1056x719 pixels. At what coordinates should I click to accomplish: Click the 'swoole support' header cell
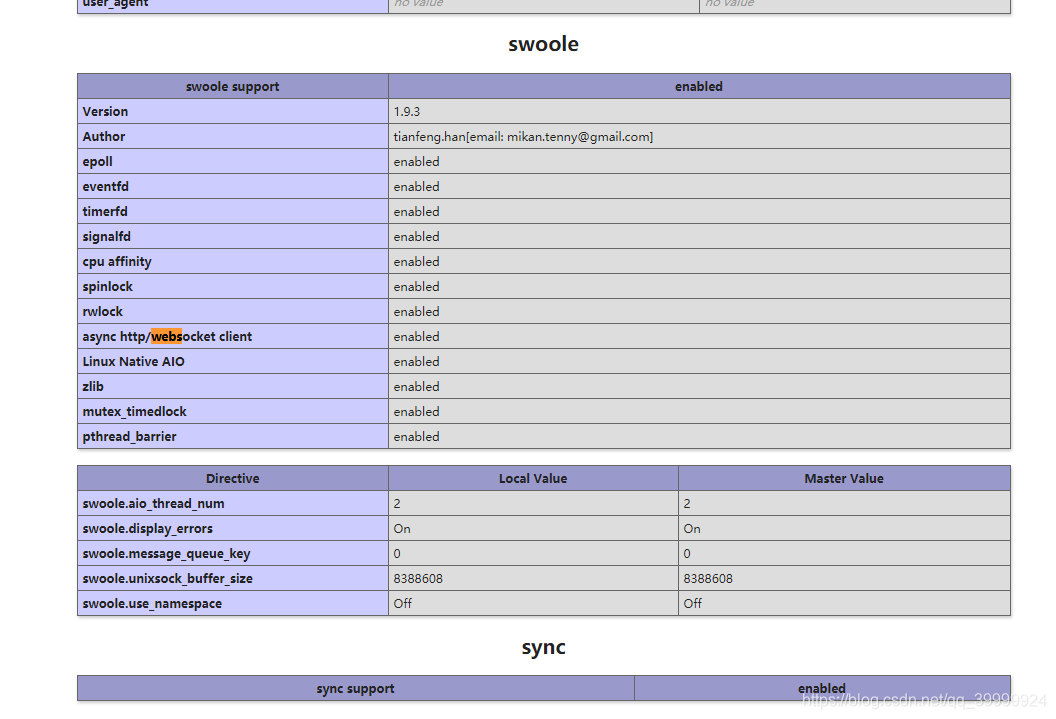click(232, 86)
